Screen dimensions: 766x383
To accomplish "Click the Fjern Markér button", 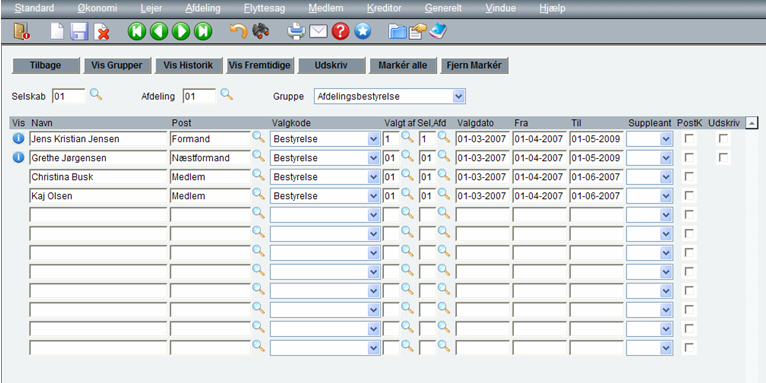I will click(x=474, y=65).
